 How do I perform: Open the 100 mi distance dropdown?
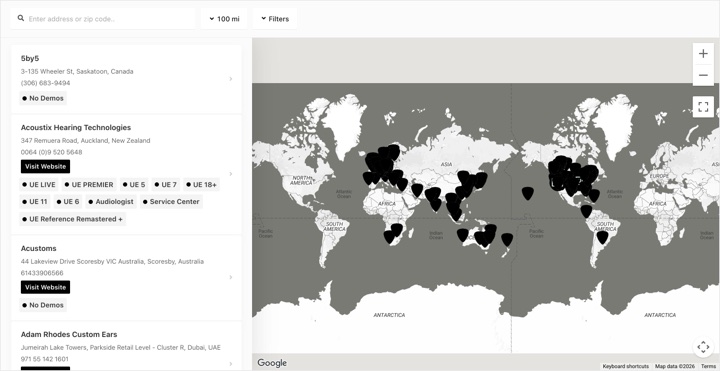pos(224,19)
